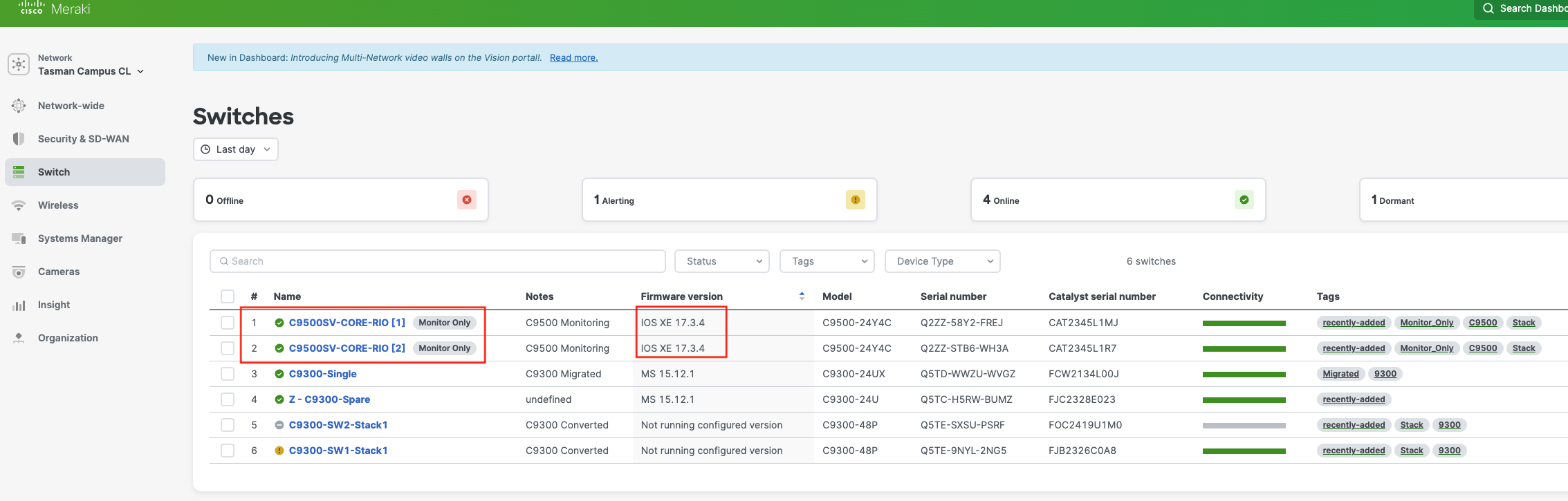Click connectivity bar for C9500SV-CORE-RIO [1]
Screen dimensions: 1568x501
click(x=1244, y=323)
